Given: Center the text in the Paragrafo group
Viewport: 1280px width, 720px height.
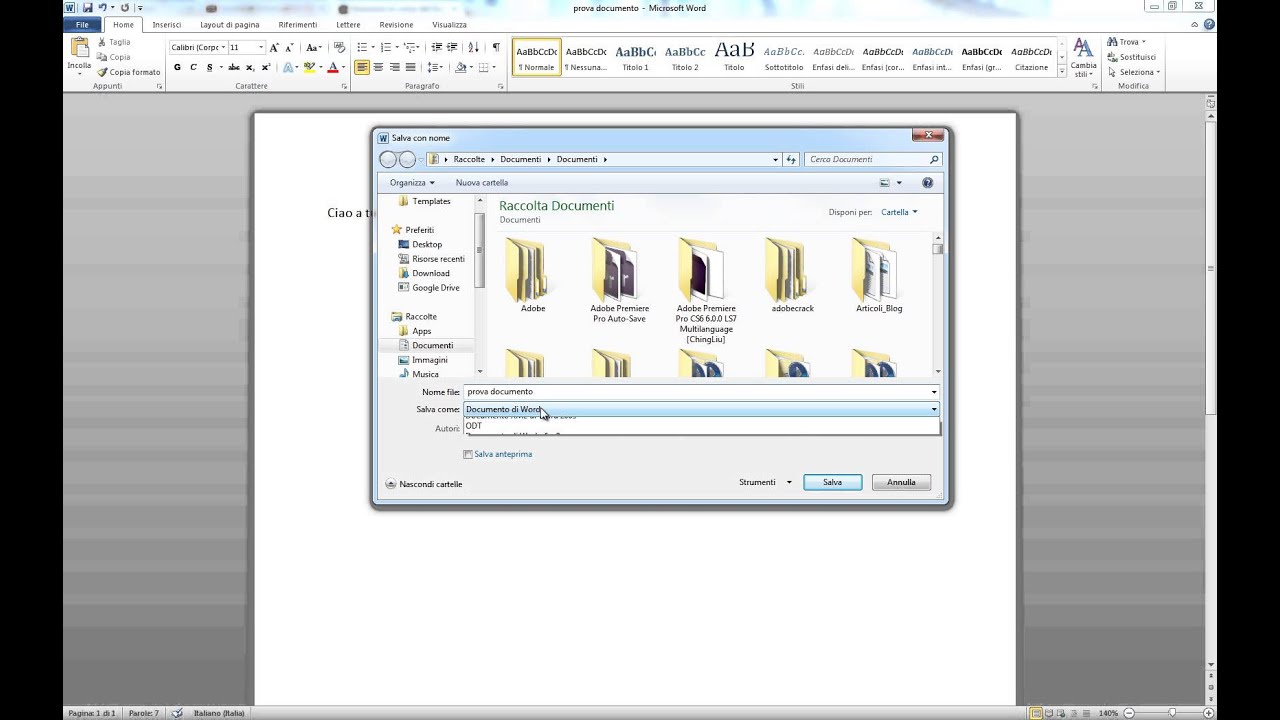Looking at the screenshot, I should point(378,67).
